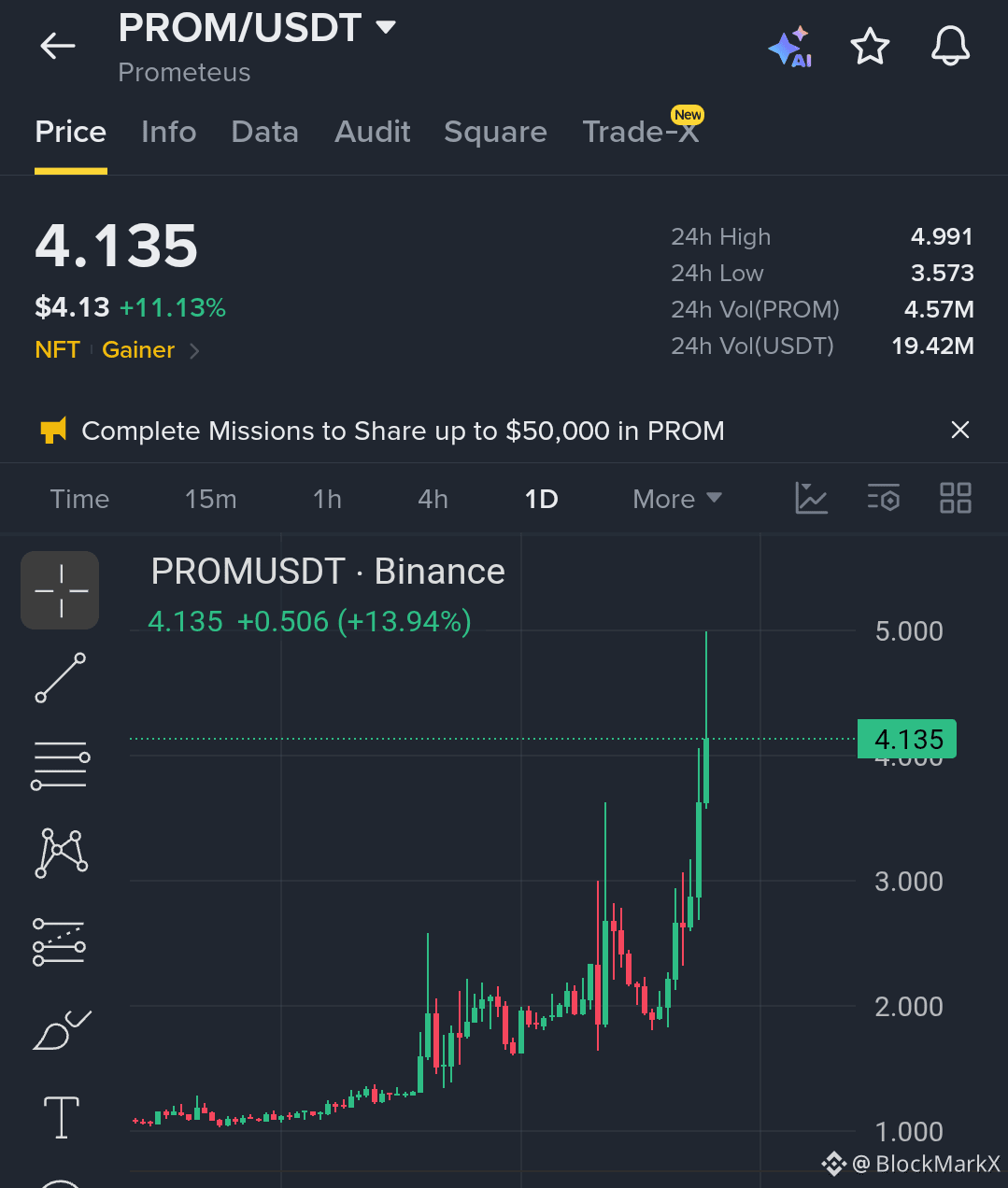Tap the +11.13% price change text

173,307
